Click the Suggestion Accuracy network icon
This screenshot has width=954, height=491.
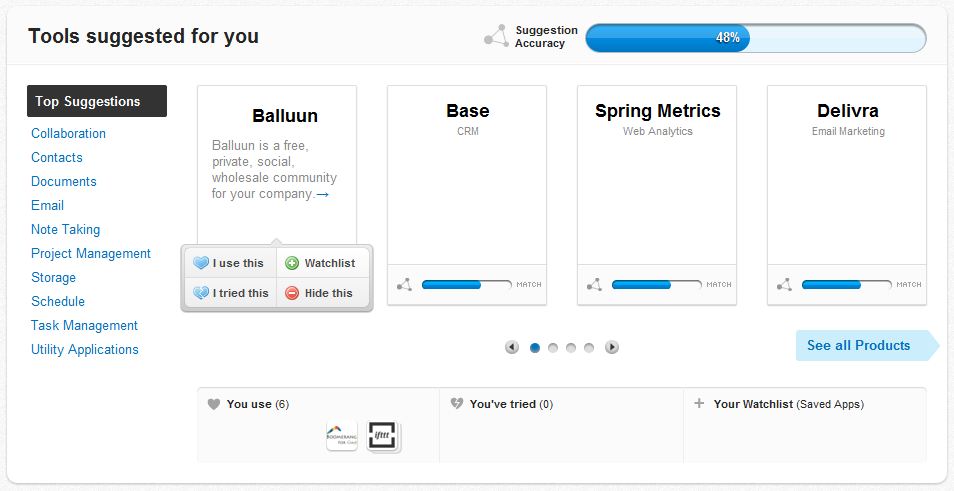(x=496, y=37)
